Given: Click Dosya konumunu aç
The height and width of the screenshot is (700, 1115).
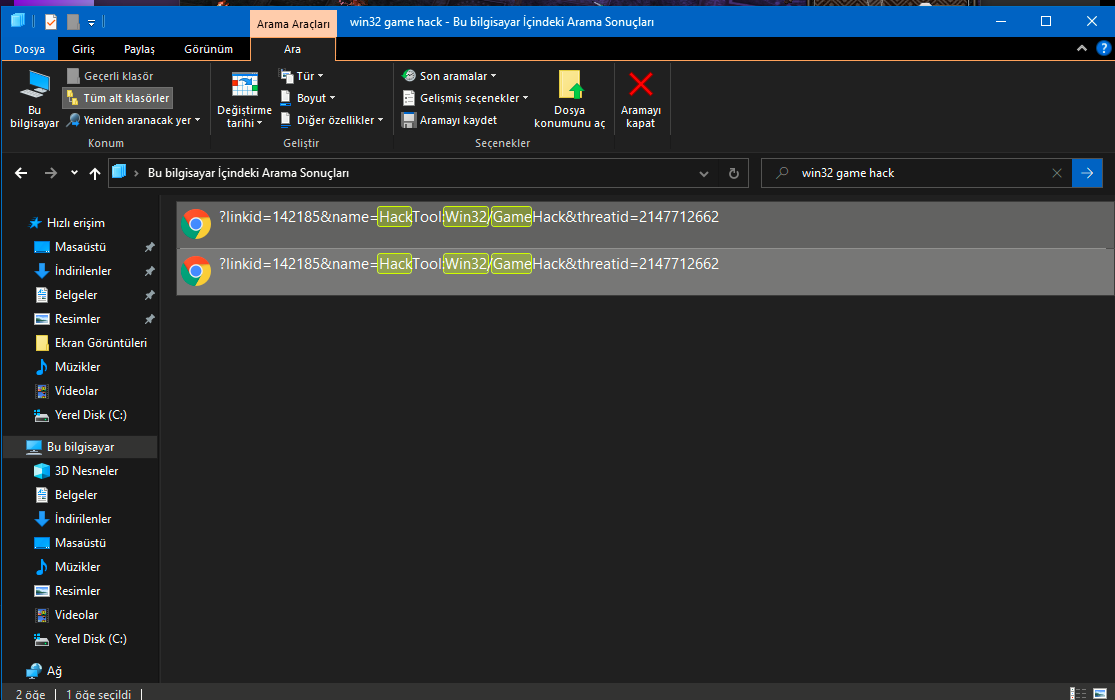Looking at the screenshot, I should (x=570, y=100).
